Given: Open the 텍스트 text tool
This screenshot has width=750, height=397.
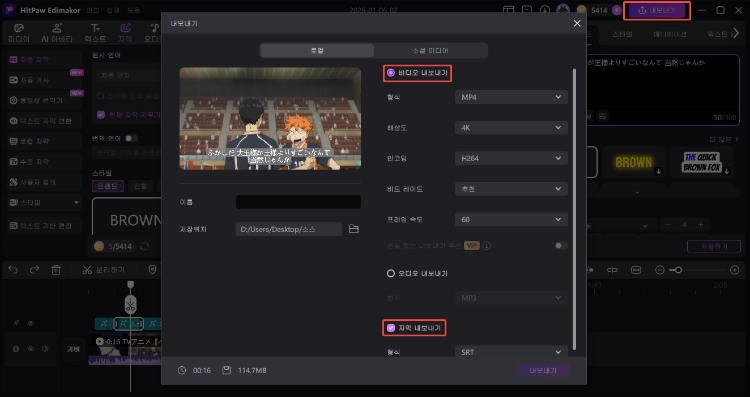Looking at the screenshot, I should tap(95, 33).
